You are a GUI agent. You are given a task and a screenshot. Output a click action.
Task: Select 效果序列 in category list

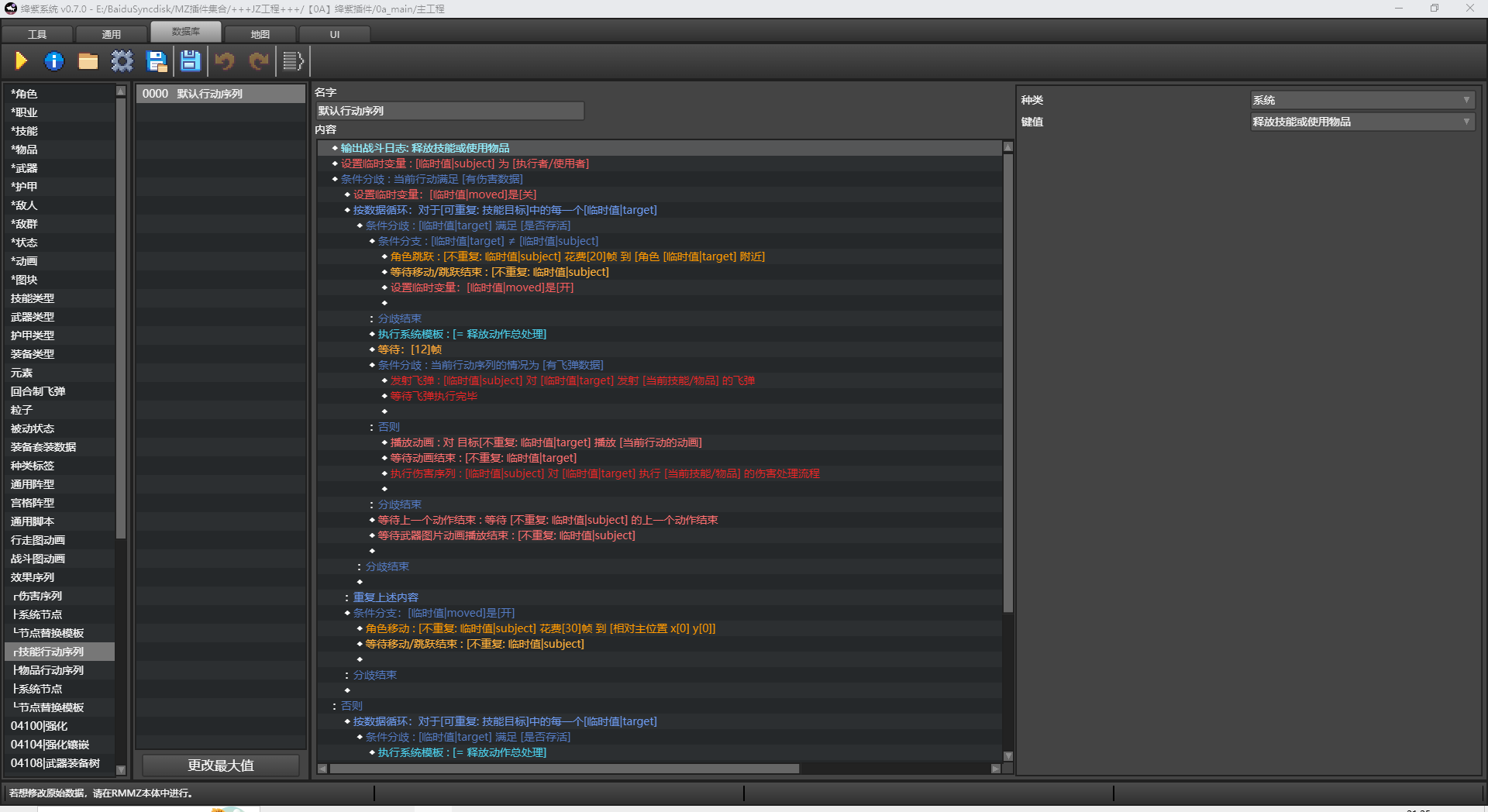(60, 577)
